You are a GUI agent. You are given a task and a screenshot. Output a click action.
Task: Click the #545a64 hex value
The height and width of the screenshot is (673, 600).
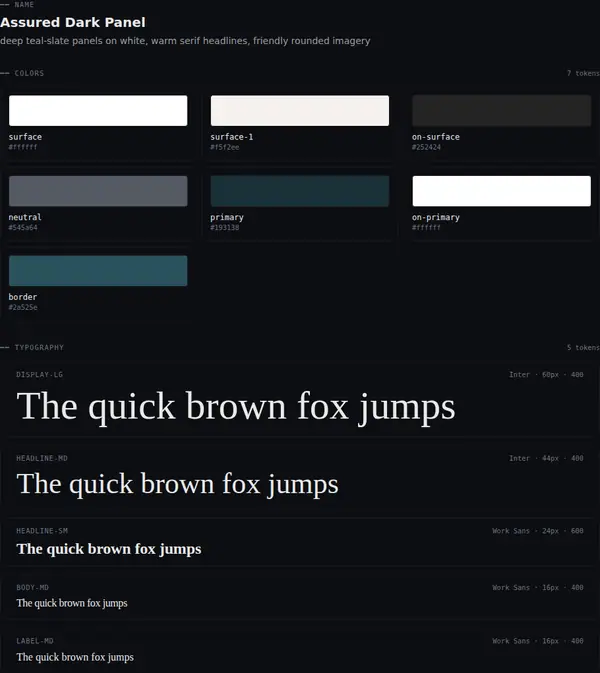pos(23,227)
